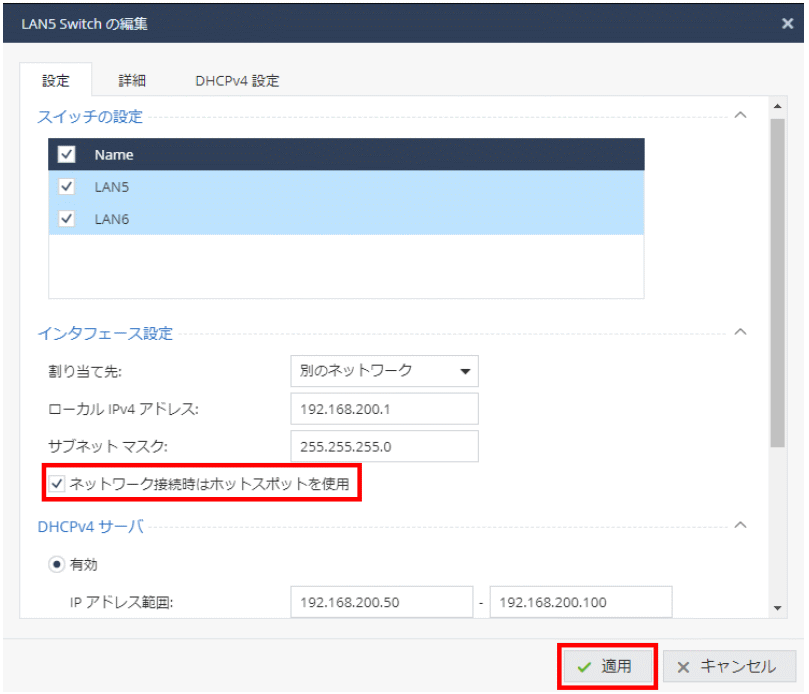
Task: Click the scrollbar down arrow
Action: [x=777, y=607]
